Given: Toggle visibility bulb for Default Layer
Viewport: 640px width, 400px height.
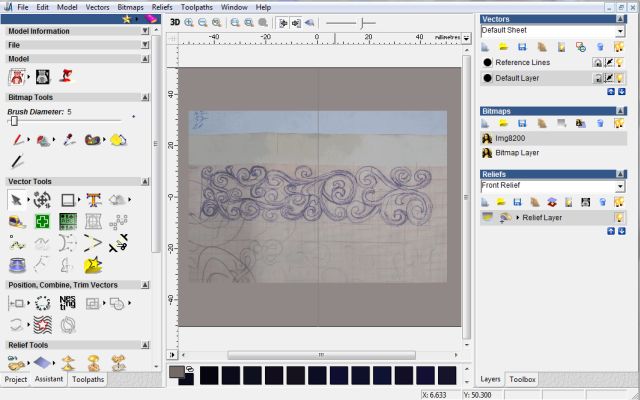Looking at the screenshot, I should (620, 77).
